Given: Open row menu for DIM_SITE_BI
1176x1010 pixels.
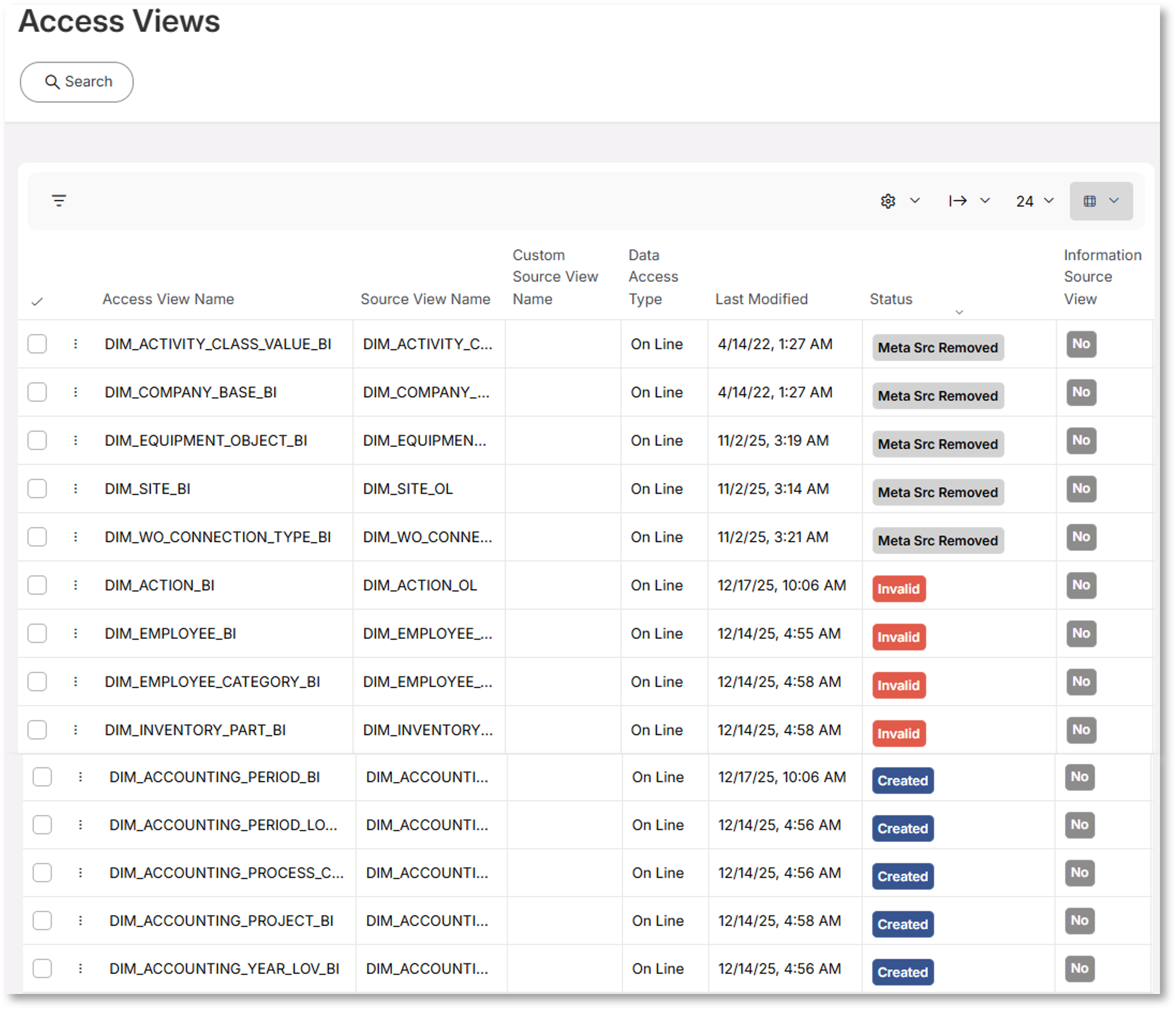Looking at the screenshot, I should pos(76,488).
